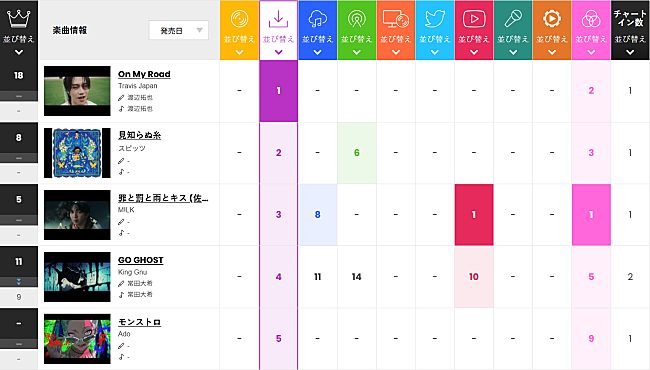Sort by download icon column
Image resolution: width=650 pixels, height=370 pixels.
[279, 30]
